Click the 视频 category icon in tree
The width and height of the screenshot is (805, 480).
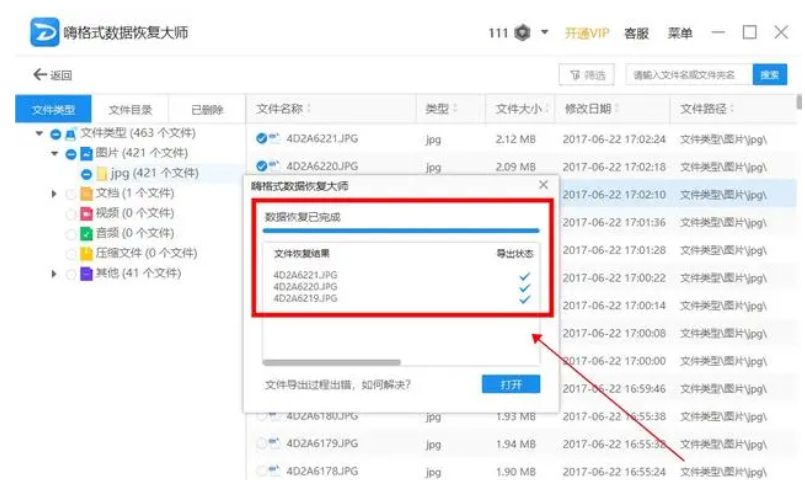pos(86,213)
